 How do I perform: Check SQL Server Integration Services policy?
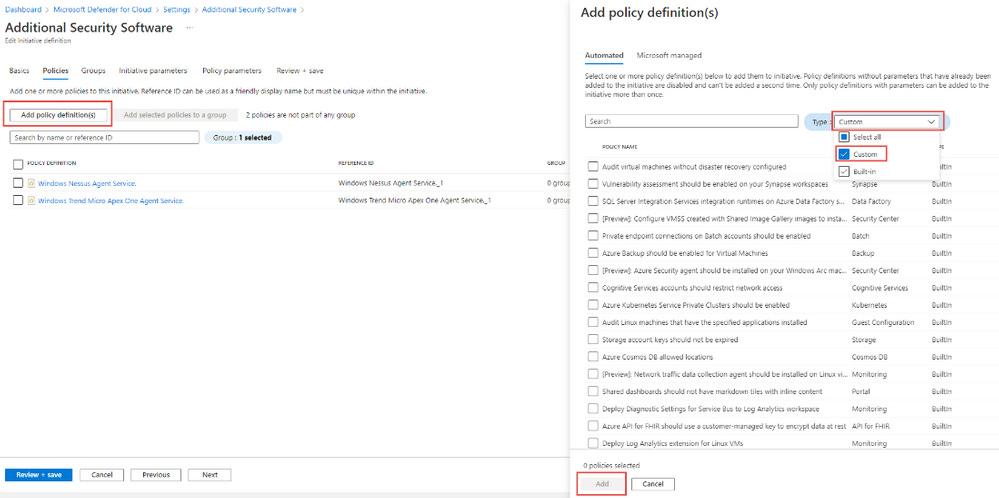[593, 201]
